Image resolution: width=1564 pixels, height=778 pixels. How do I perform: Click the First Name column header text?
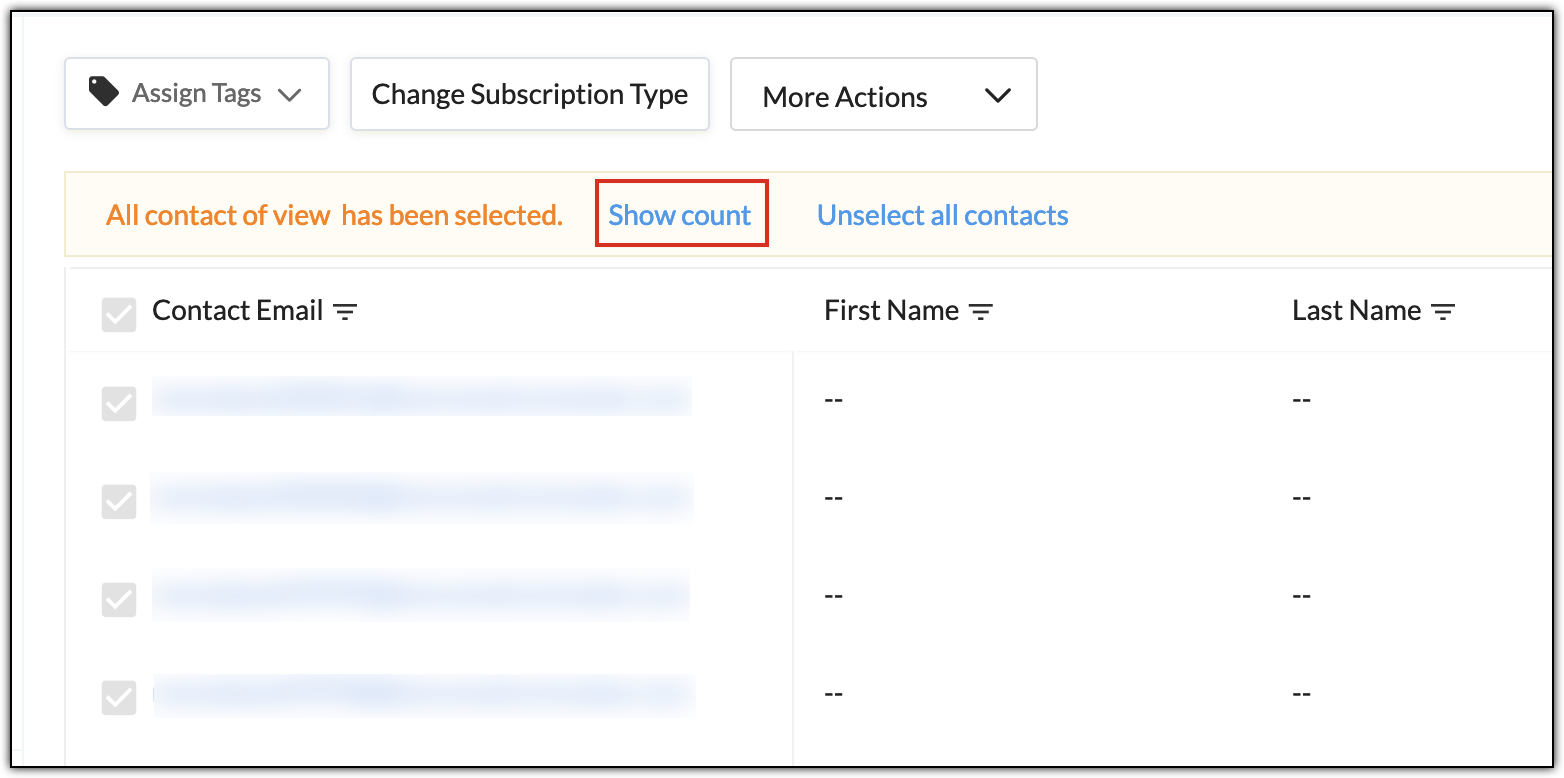890,311
